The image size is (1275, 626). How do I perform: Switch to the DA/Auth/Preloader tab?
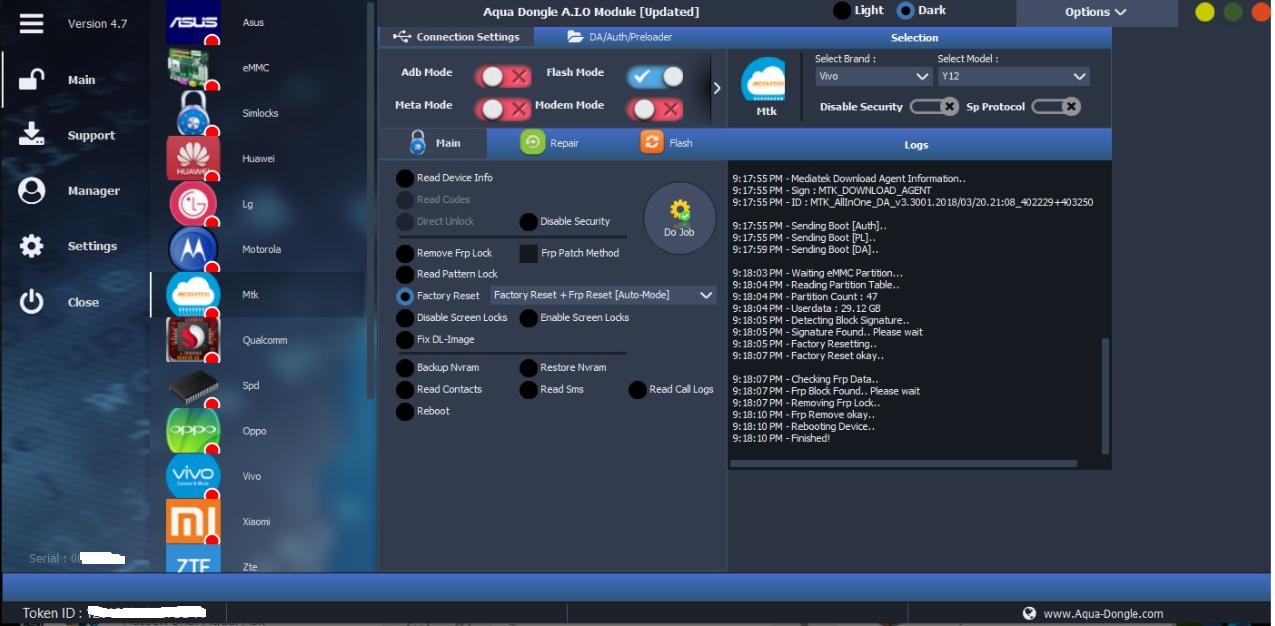(x=620, y=37)
